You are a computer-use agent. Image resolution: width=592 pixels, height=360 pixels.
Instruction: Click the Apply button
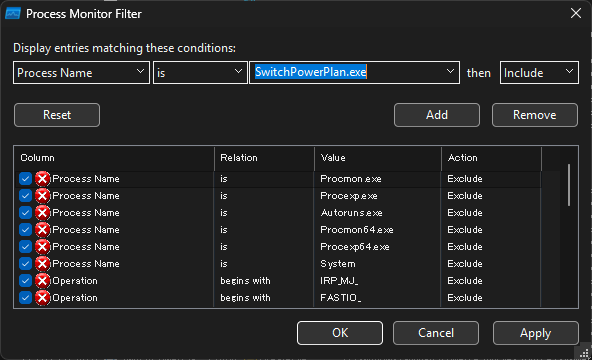pyautogui.click(x=535, y=333)
